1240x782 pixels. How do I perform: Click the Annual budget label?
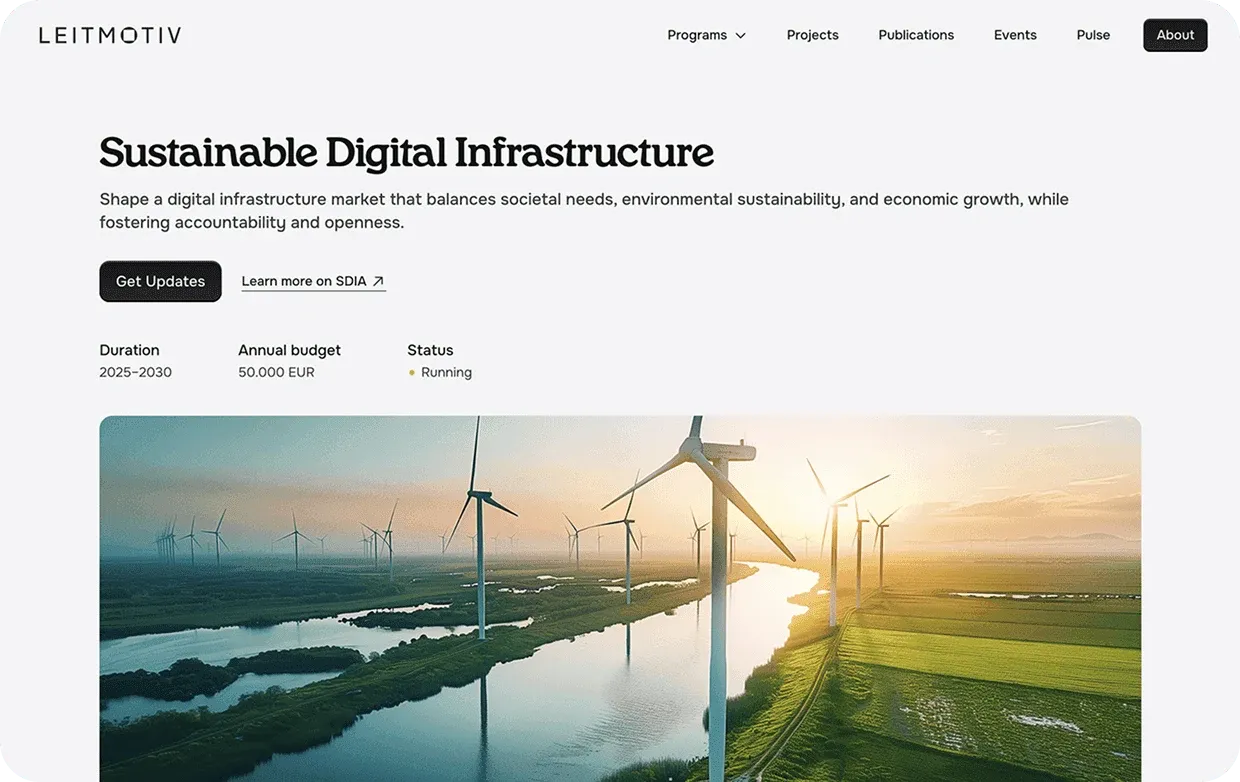point(289,350)
